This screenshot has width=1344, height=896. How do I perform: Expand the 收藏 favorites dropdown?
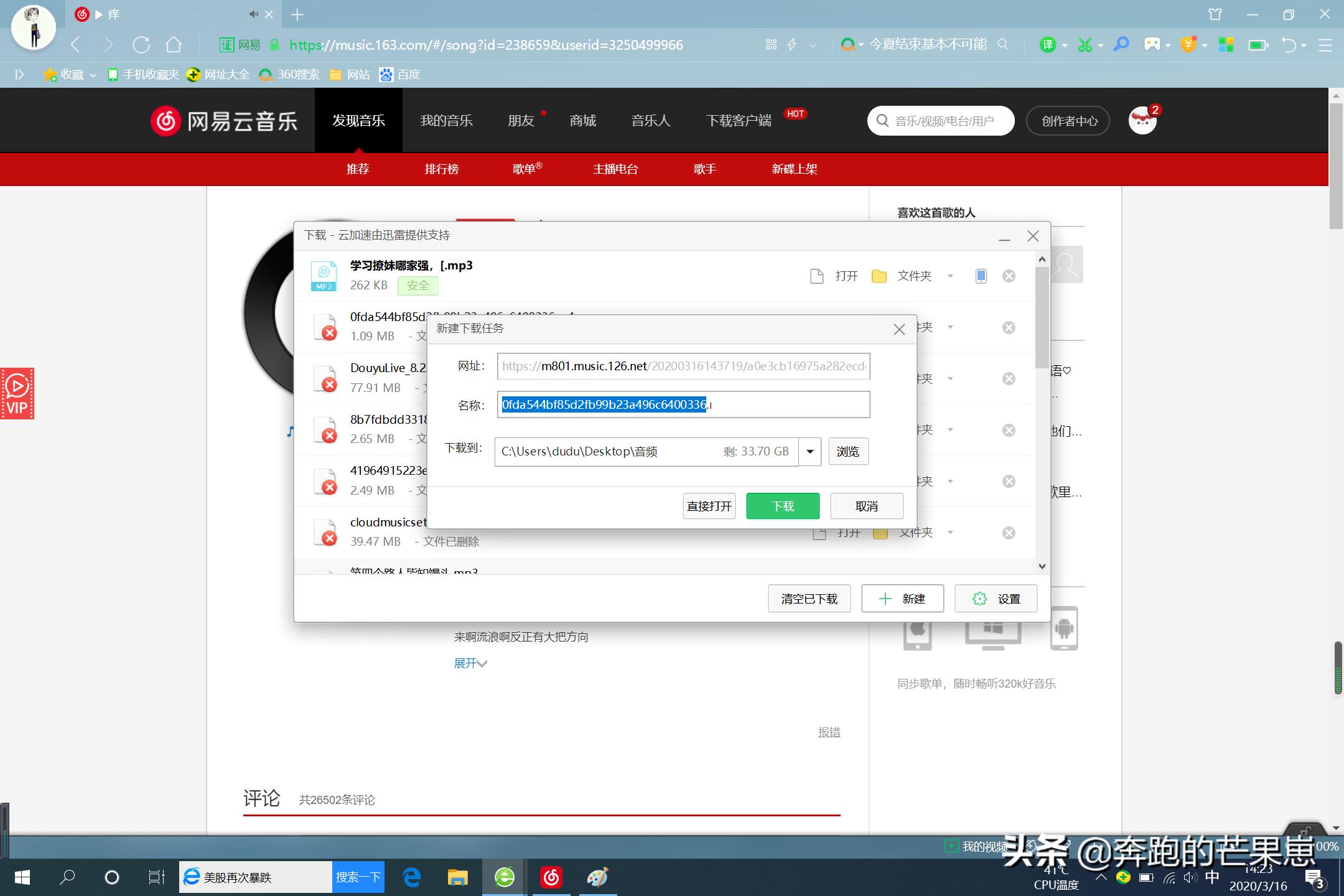[x=92, y=75]
